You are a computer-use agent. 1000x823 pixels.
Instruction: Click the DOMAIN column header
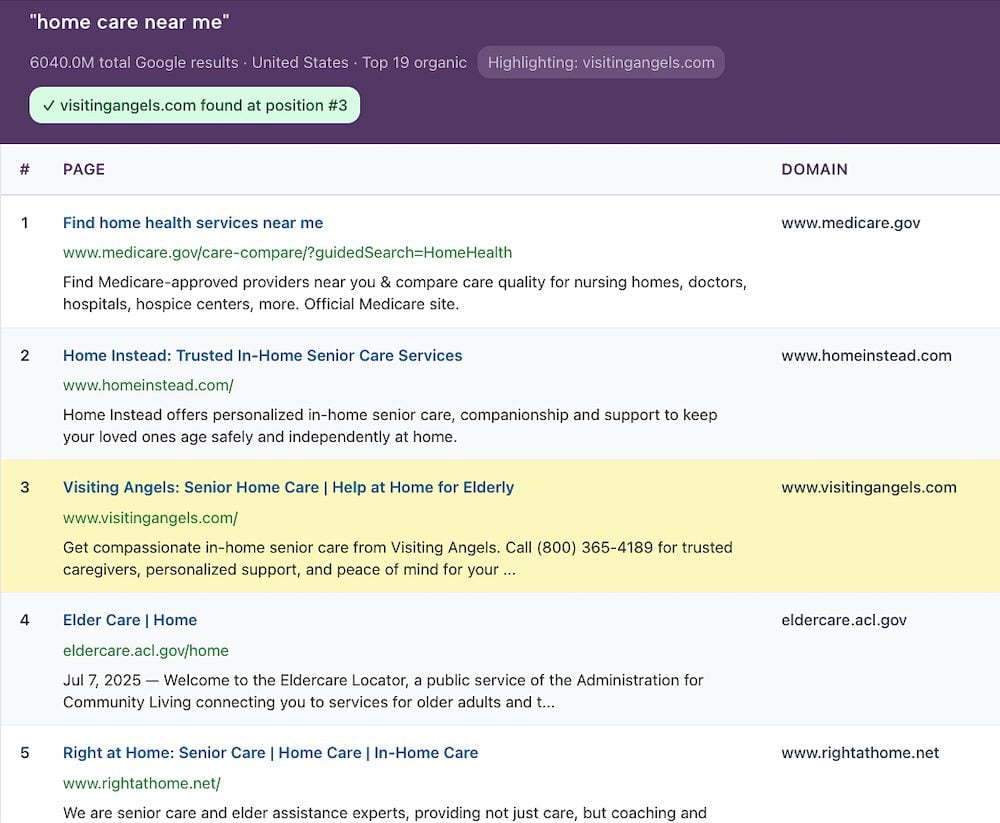[814, 169]
